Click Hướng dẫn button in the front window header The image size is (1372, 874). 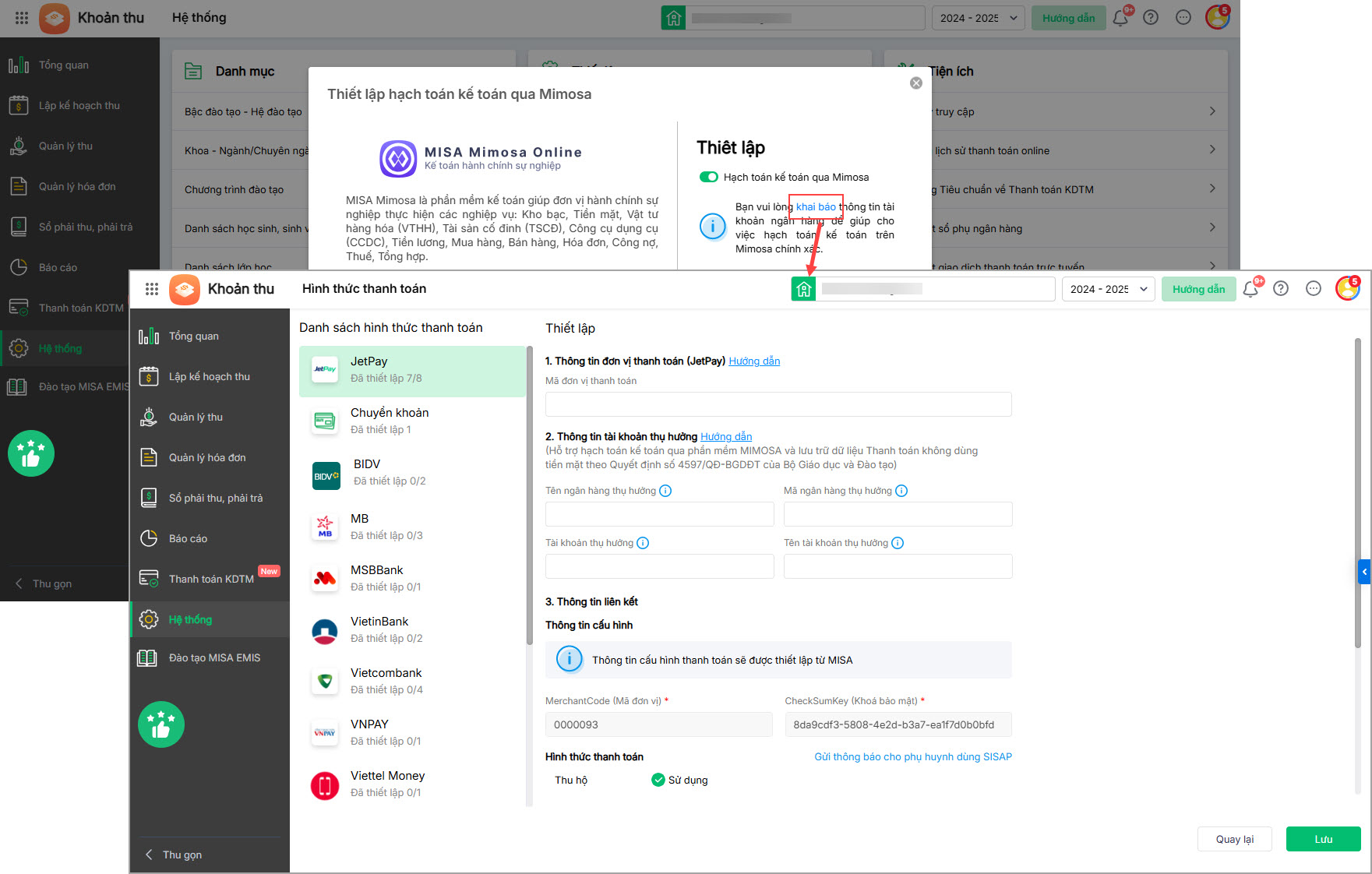click(x=1198, y=289)
